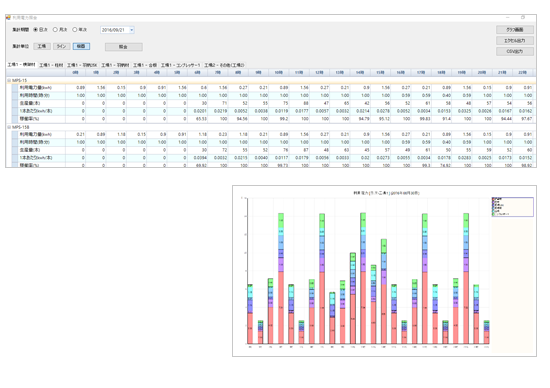Click MPS-15 1本あたり cell 0.0201 at 6時
Screen dimensions: 550x388
click(197, 111)
